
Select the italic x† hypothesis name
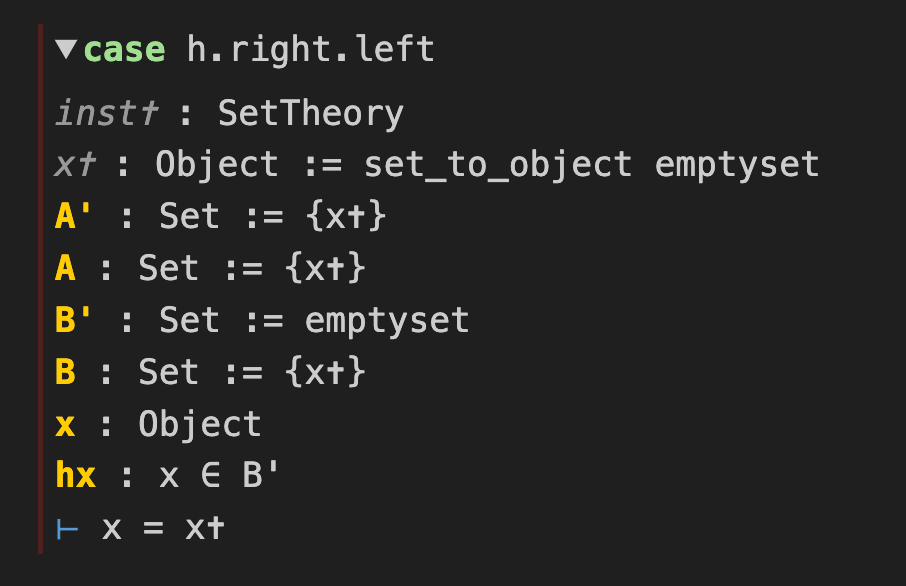click(x=75, y=164)
